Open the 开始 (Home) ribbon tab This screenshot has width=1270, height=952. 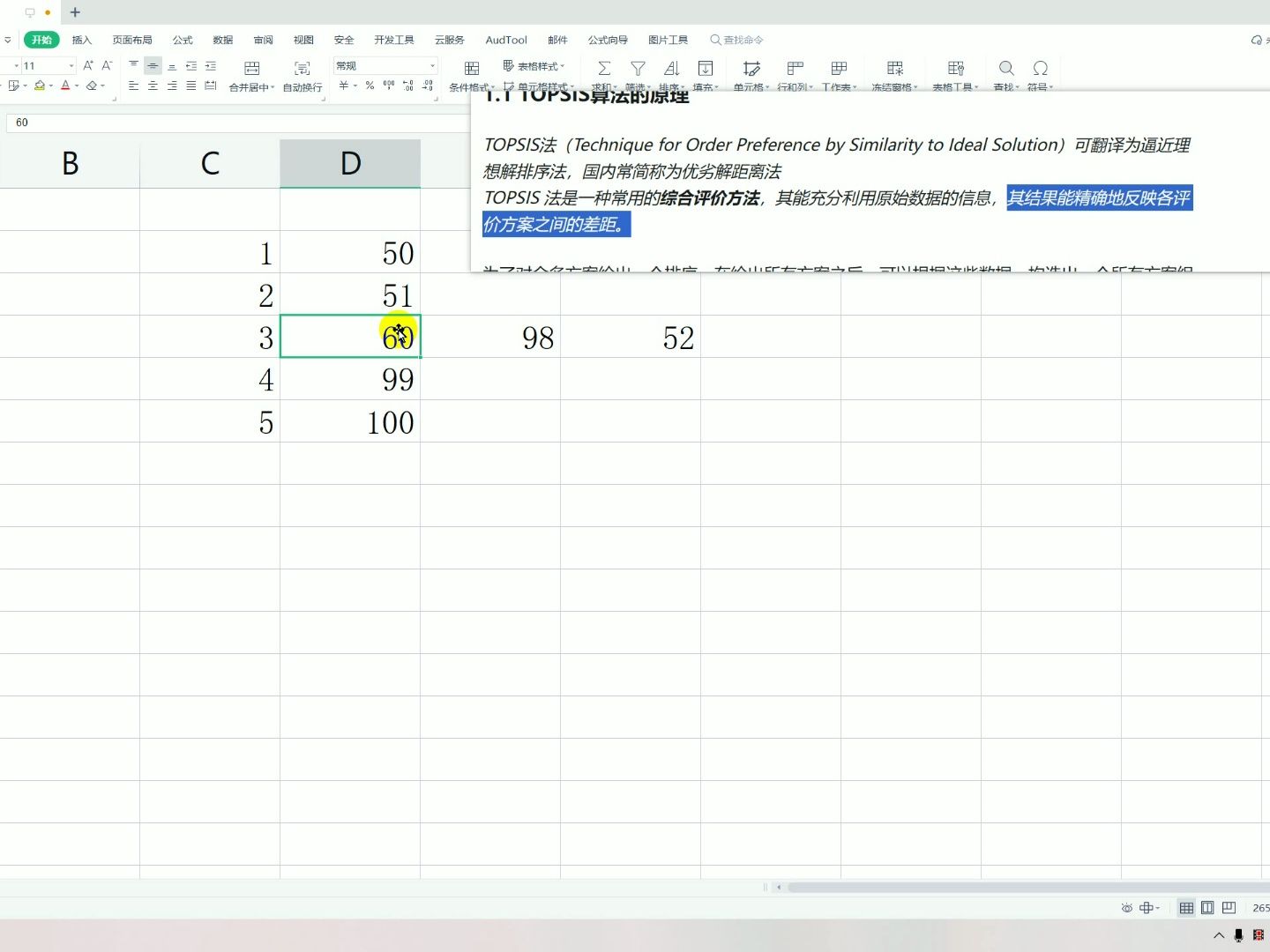[x=41, y=40]
